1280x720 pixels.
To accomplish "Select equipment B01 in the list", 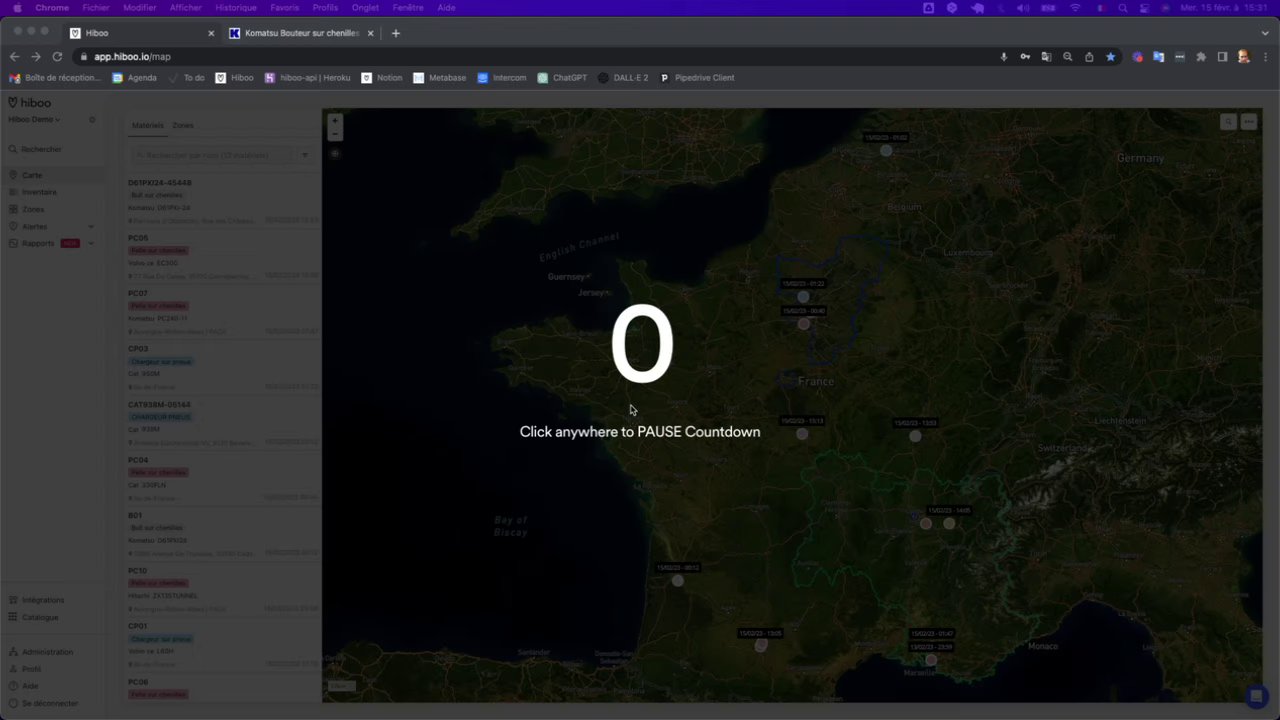I will [223, 535].
